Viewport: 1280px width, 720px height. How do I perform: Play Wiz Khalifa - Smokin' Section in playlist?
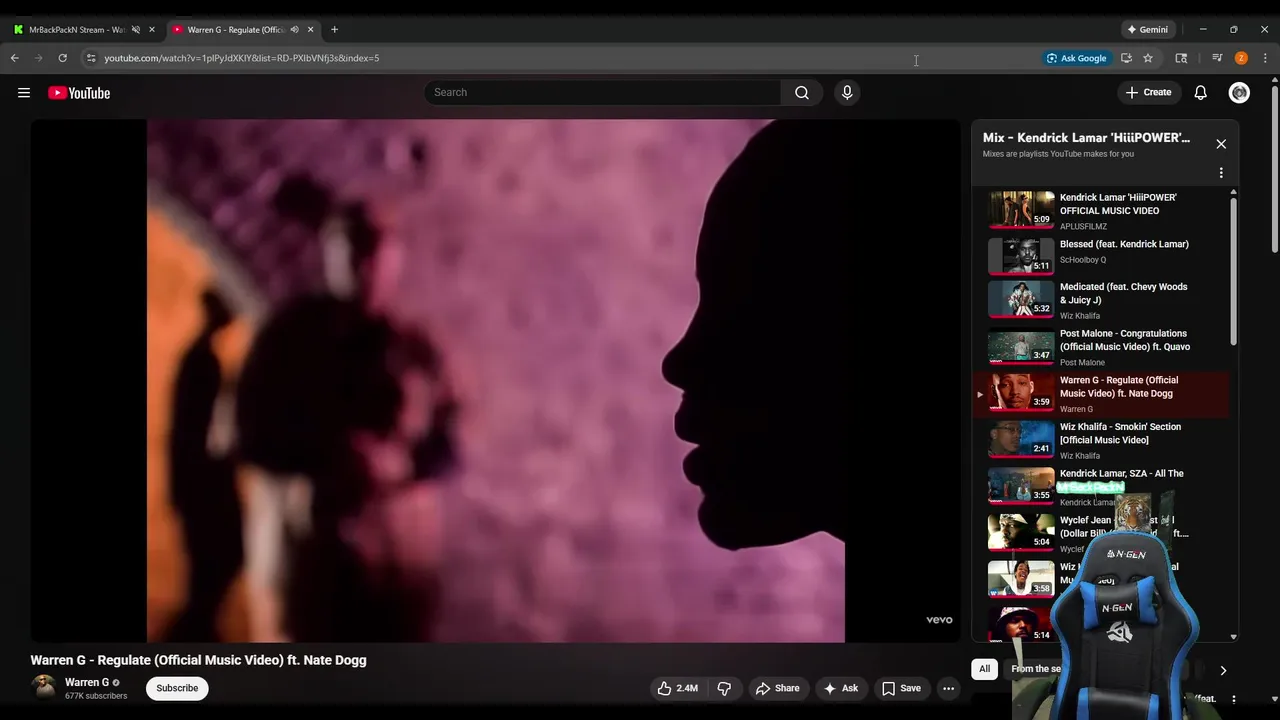(1100, 440)
